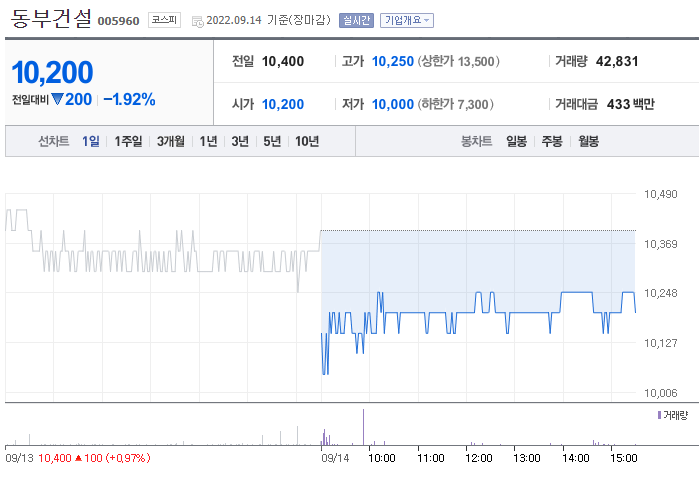Screen dimensions: 699x478
Task: Select the 1주일 line chart tab
Action: (x=128, y=141)
